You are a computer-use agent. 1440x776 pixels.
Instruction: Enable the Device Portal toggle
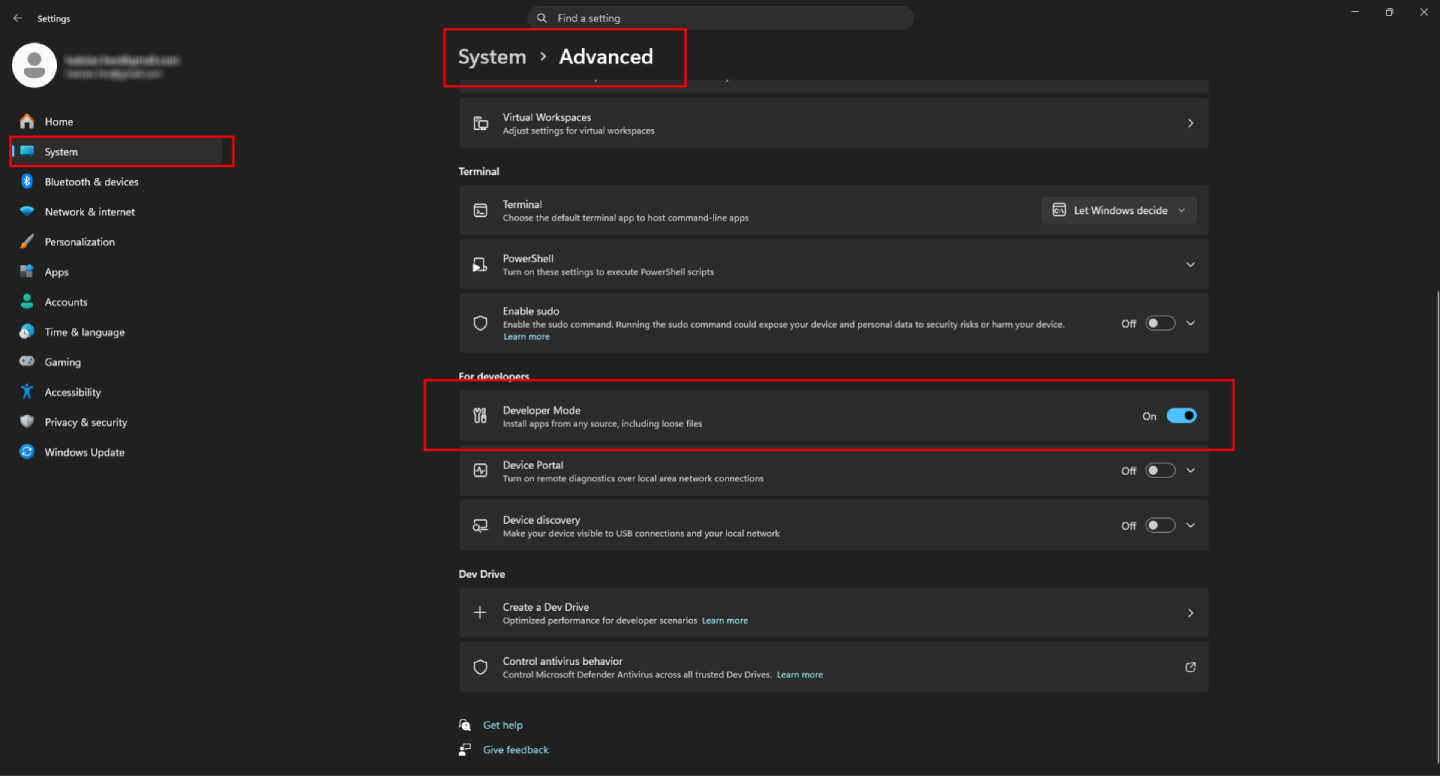[x=1160, y=470]
